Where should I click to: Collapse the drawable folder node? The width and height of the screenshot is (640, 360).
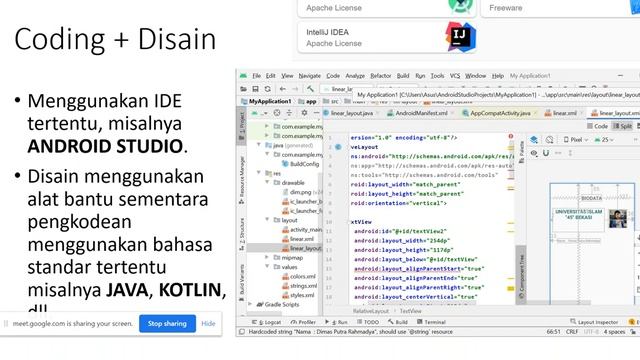pyautogui.click(x=267, y=182)
